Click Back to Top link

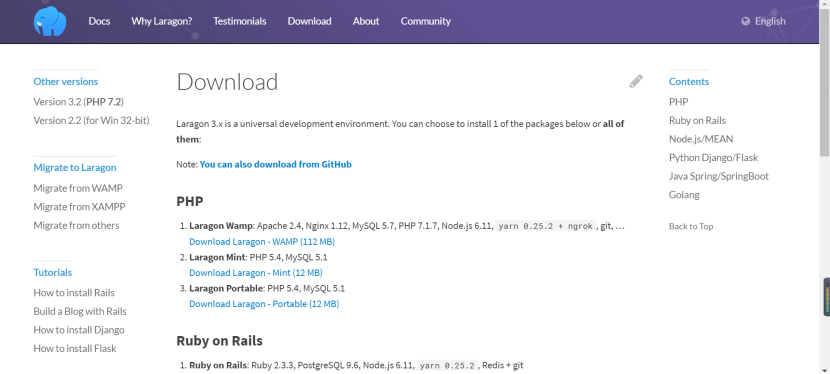coord(691,226)
